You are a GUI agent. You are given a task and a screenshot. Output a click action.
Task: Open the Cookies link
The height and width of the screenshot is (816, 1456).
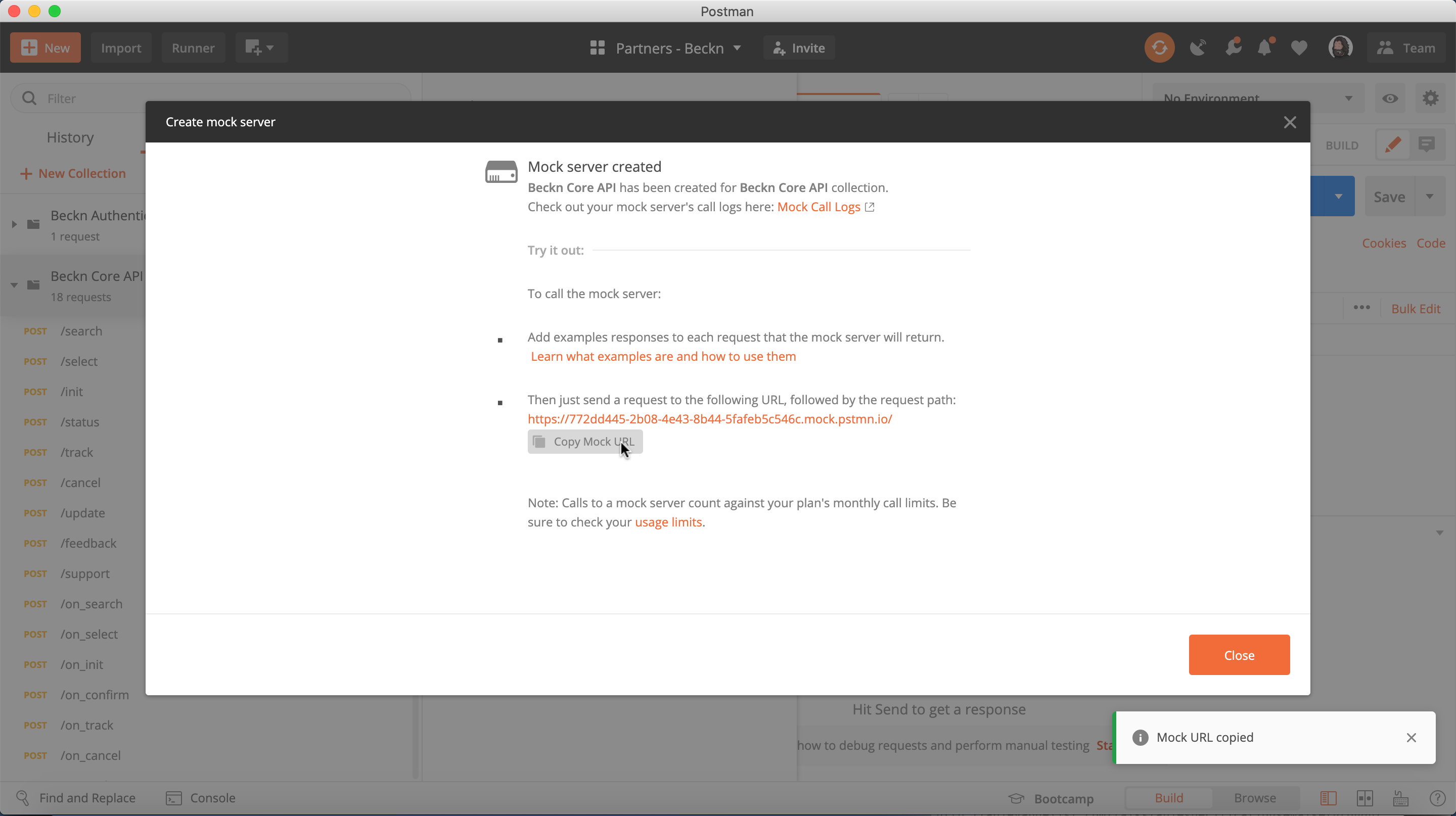[x=1384, y=244]
